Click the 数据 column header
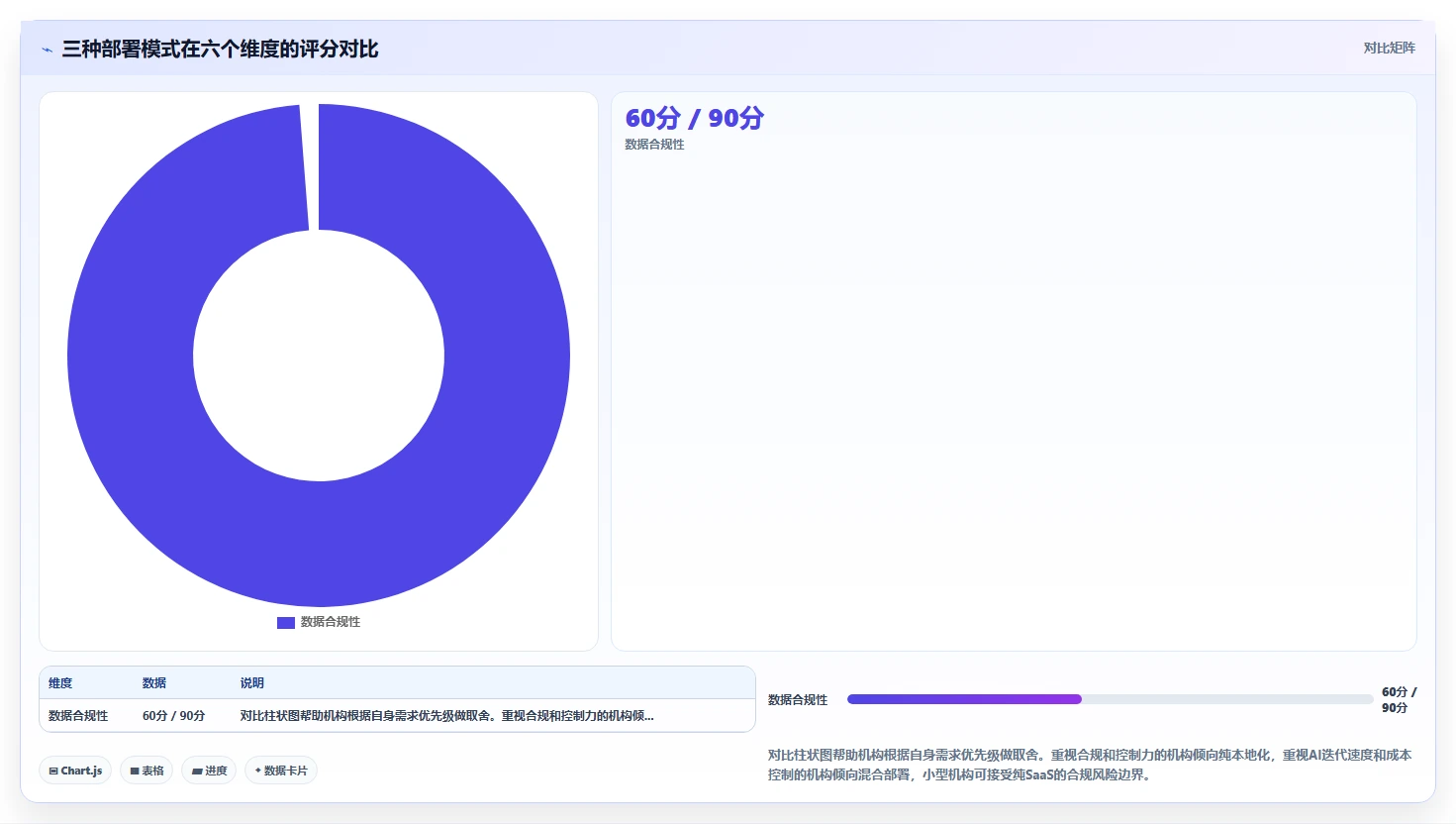 click(x=154, y=683)
